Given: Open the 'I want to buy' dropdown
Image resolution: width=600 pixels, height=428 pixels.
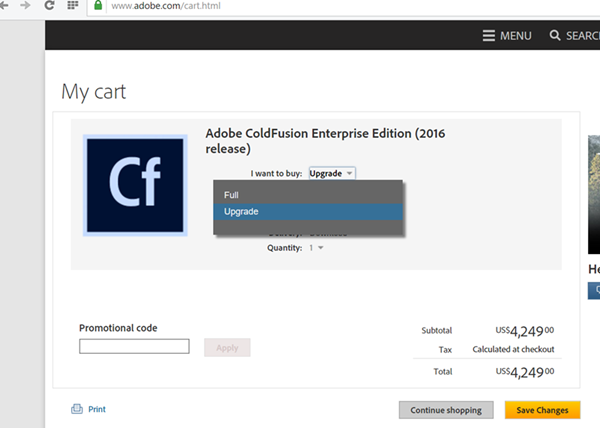Looking at the screenshot, I should tap(332, 173).
